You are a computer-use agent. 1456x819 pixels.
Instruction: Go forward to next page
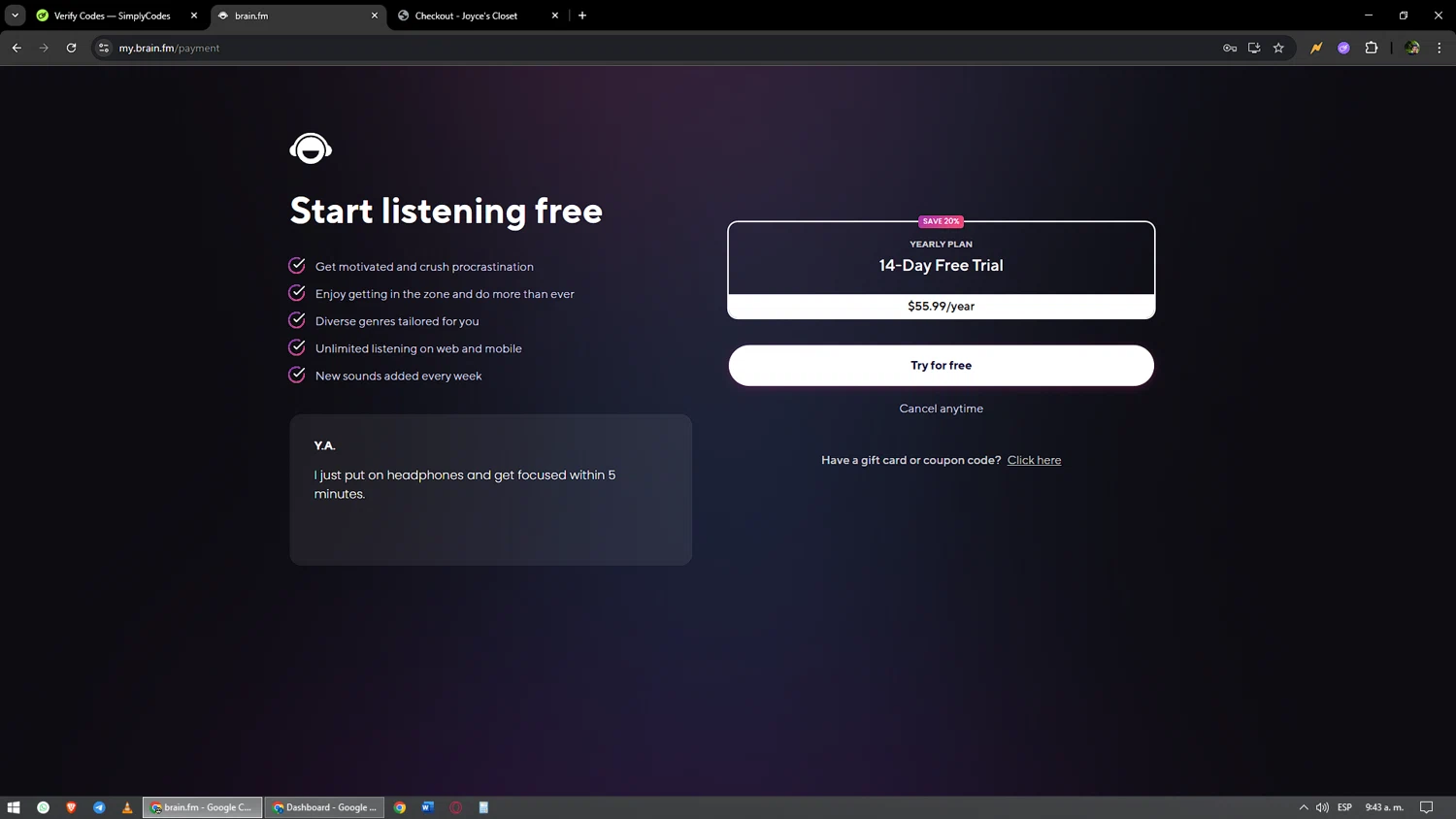[44, 48]
